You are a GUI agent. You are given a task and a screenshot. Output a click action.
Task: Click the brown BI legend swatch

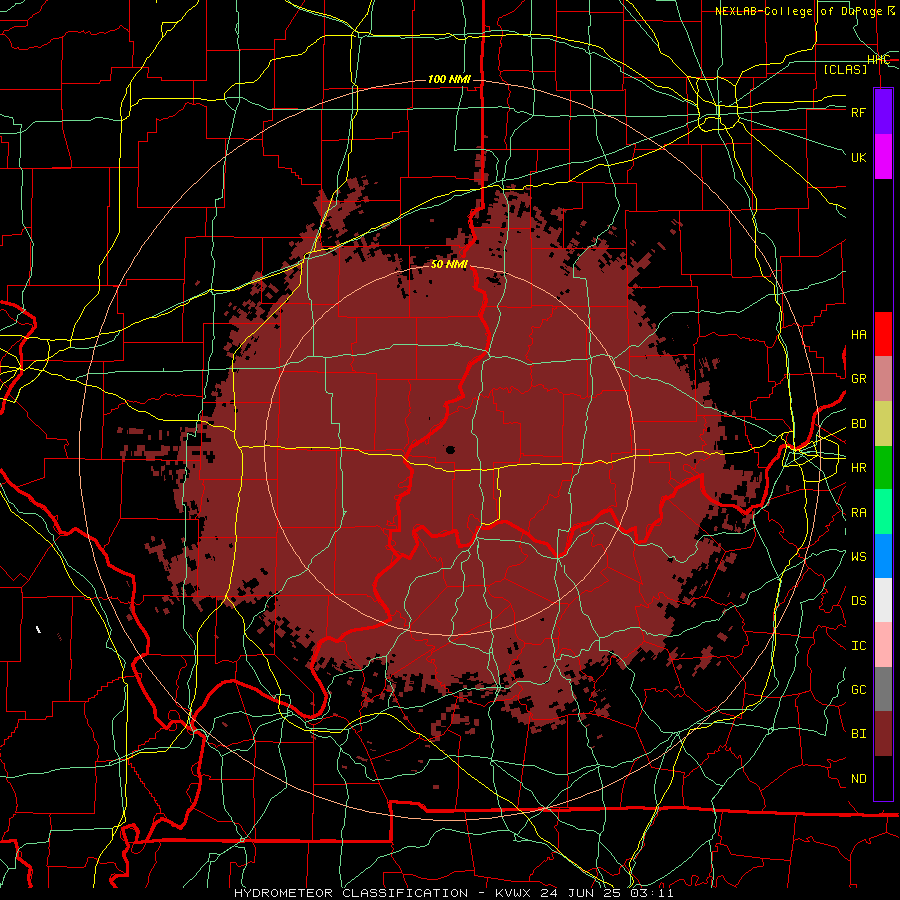click(x=883, y=734)
